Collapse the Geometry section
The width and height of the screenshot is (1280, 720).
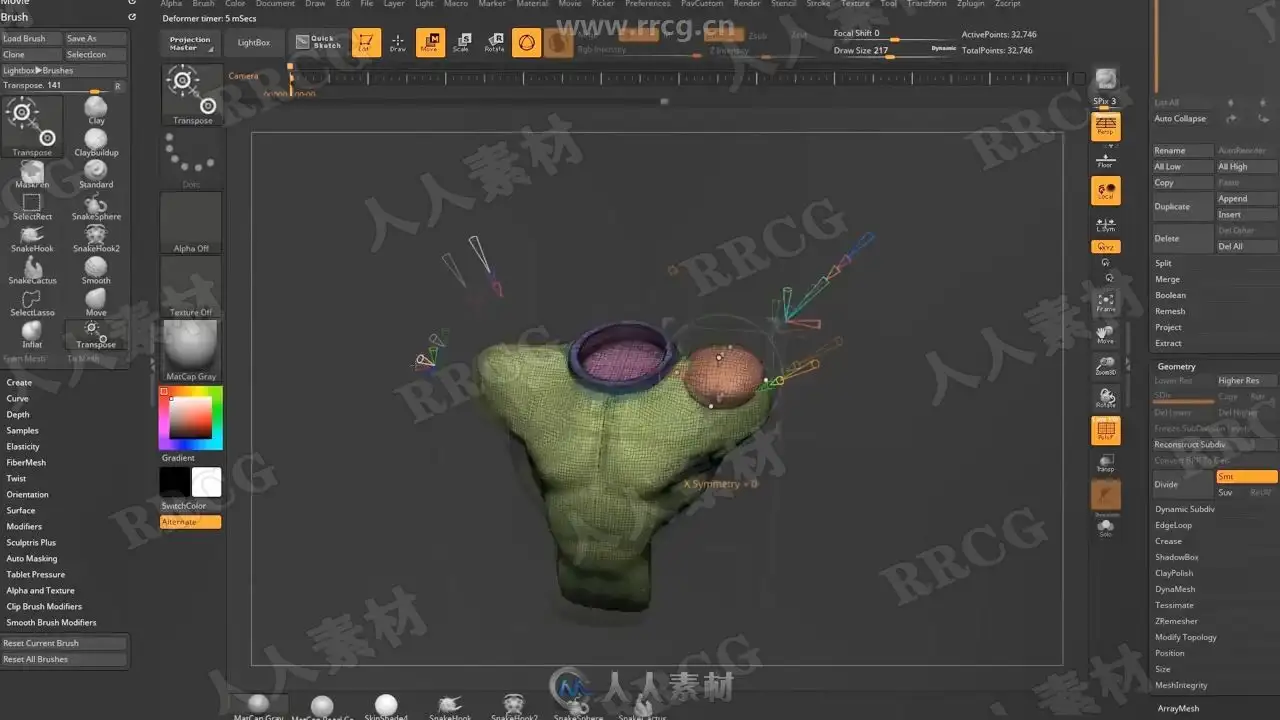[x=1177, y=366]
